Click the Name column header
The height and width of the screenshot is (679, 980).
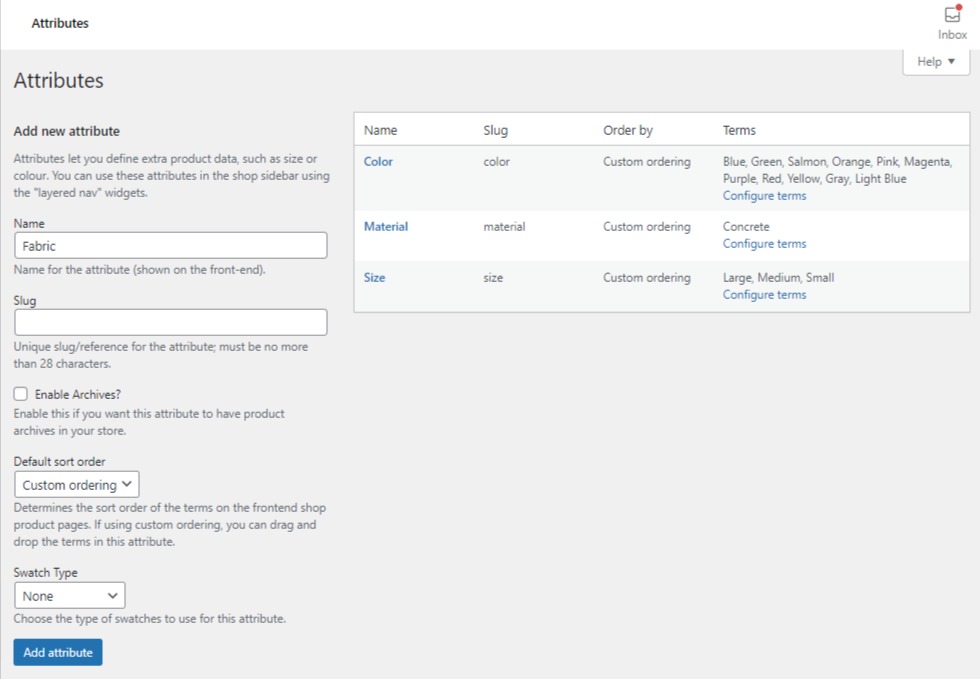point(380,130)
